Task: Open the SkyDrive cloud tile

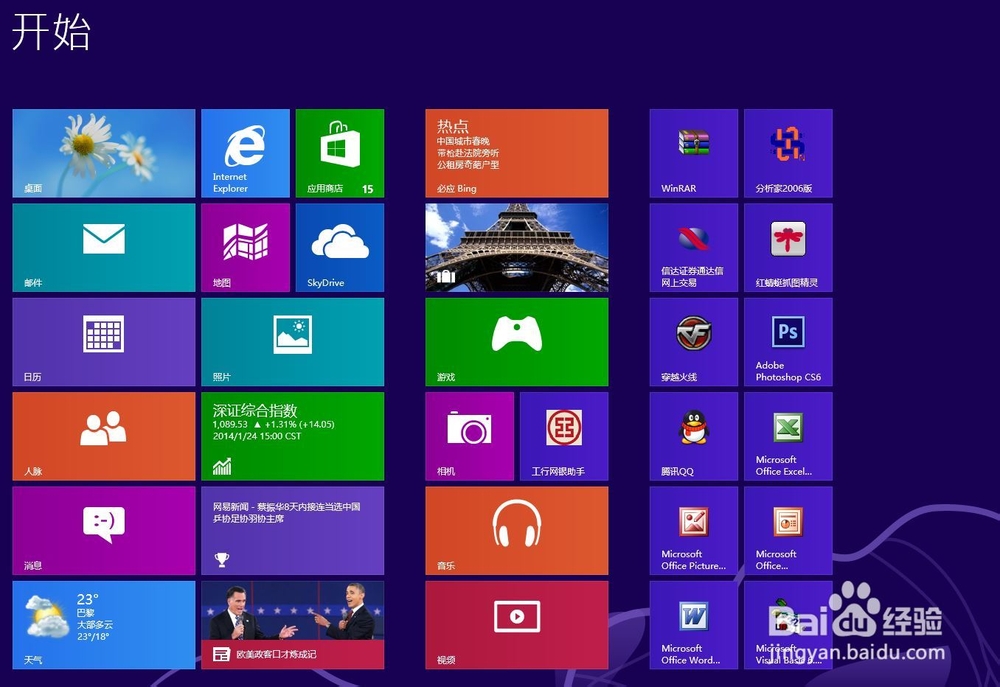Action: click(340, 247)
